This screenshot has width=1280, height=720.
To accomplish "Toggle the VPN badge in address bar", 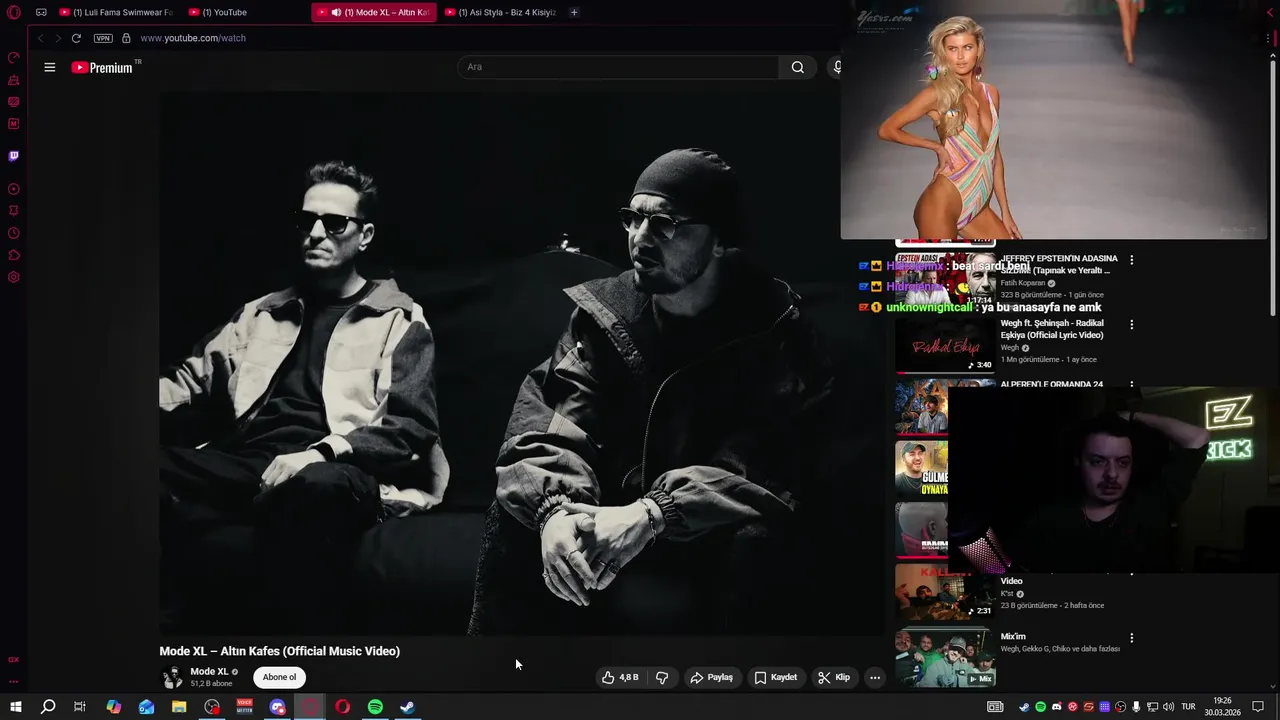I will (x=103, y=38).
